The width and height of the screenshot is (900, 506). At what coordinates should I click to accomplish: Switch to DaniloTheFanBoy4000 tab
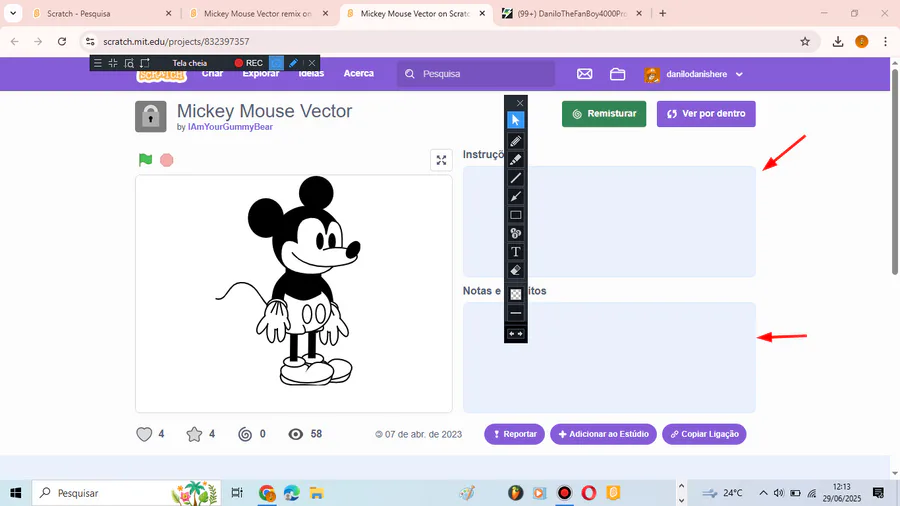click(572, 13)
